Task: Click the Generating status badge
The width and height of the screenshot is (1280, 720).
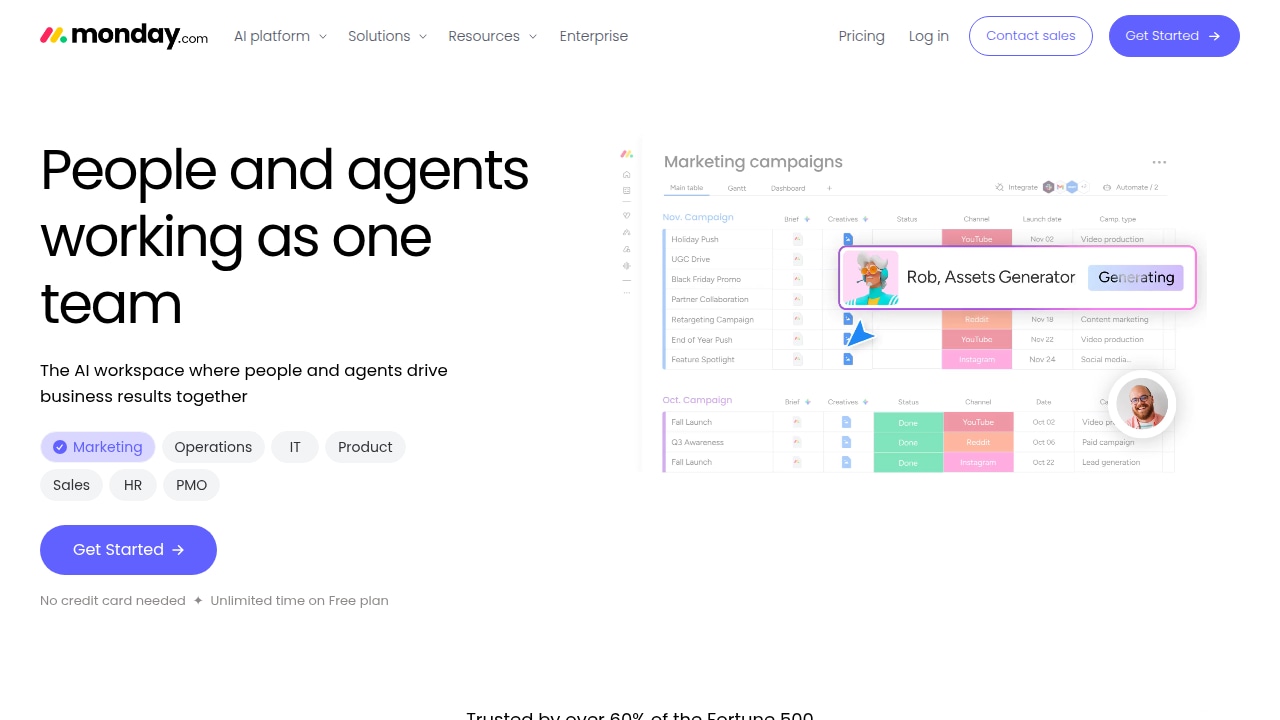Action: pos(1136,277)
